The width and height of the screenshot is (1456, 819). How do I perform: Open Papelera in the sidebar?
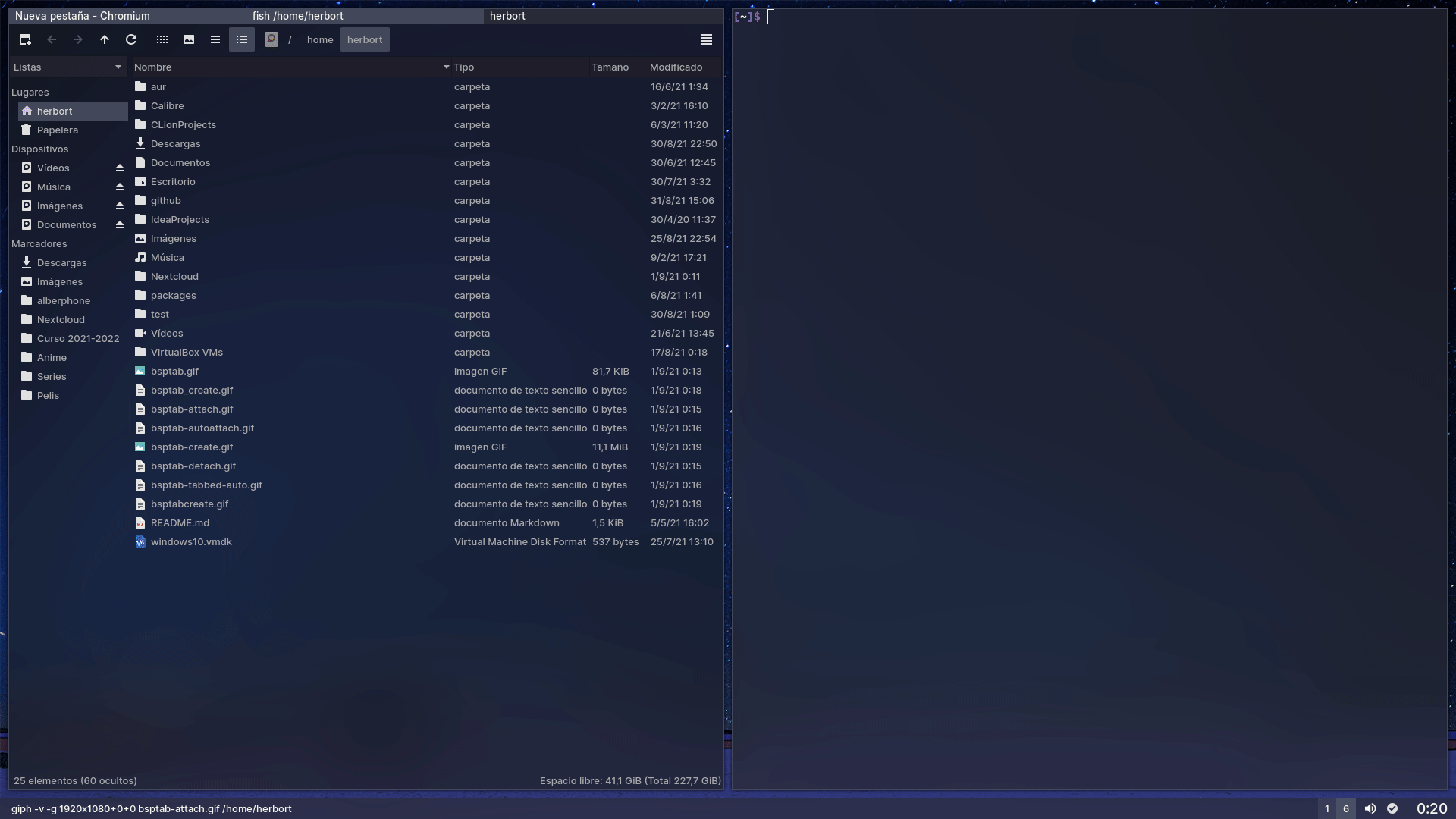click(58, 130)
